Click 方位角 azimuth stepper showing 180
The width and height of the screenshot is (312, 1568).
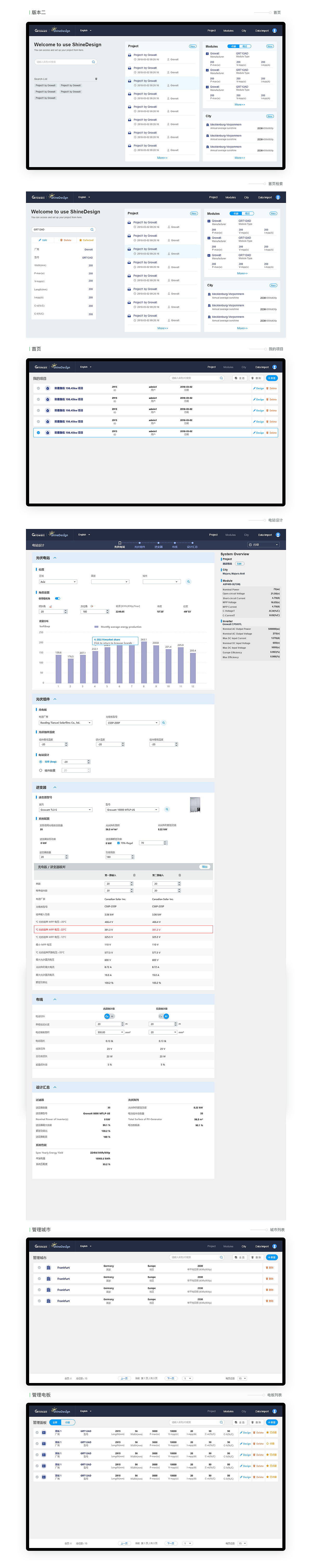[x=95, y=611]
